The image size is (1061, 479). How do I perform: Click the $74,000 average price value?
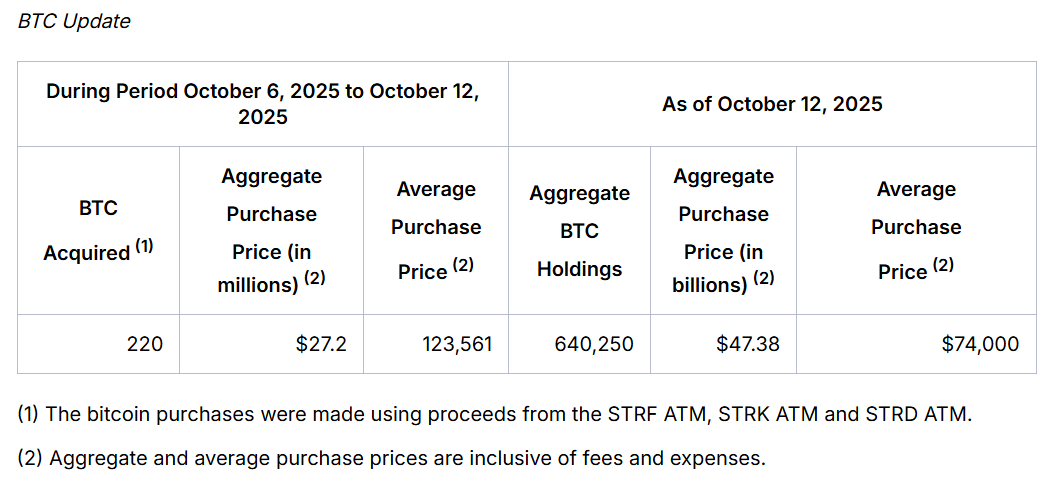[980, 344]
